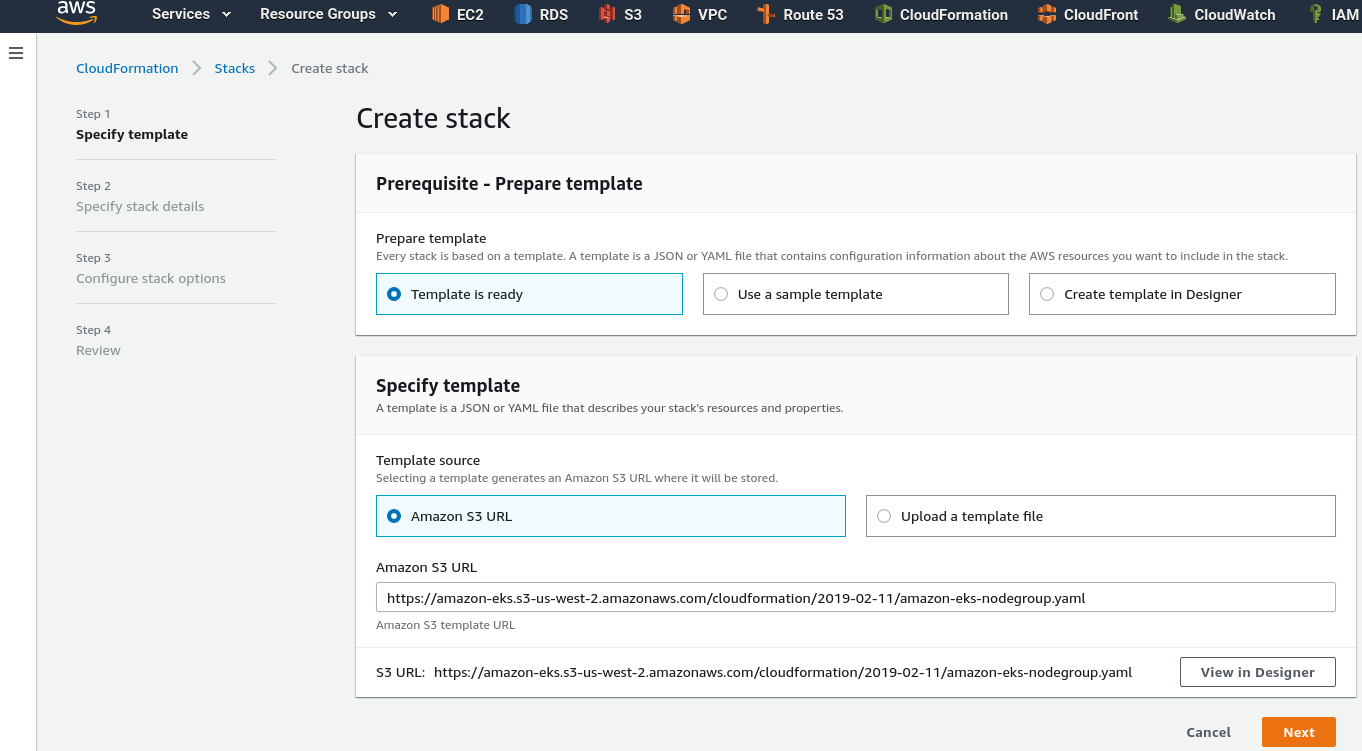Click the AWS logo home icon
The width and height of the screenshot is (1362, 751).
click(x=76, y=12)
